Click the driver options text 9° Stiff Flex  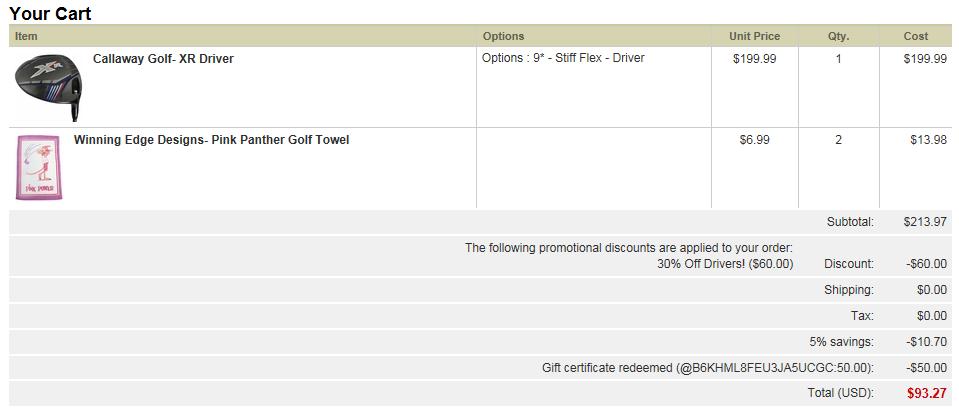click(563, 58)
